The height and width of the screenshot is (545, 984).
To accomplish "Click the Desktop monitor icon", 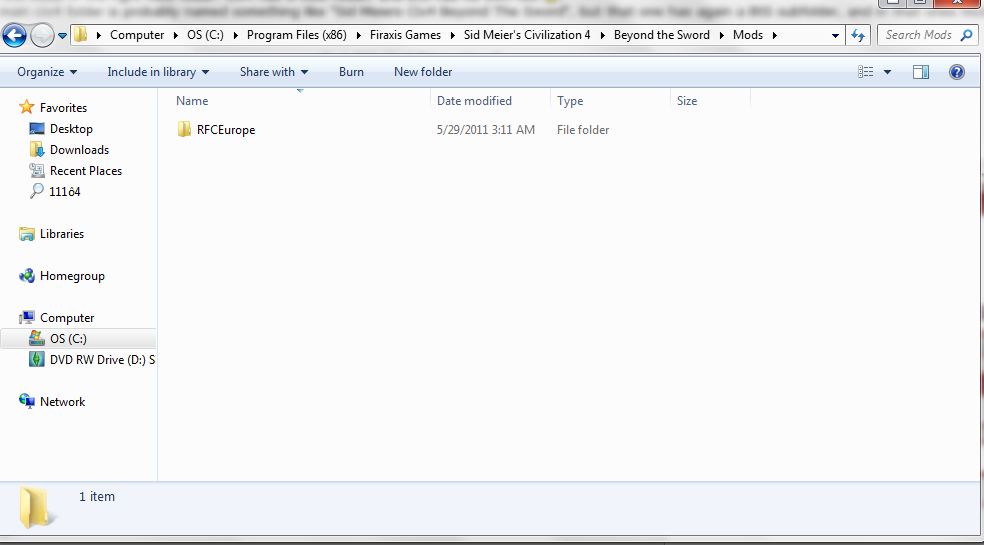I will pos(37,129).
